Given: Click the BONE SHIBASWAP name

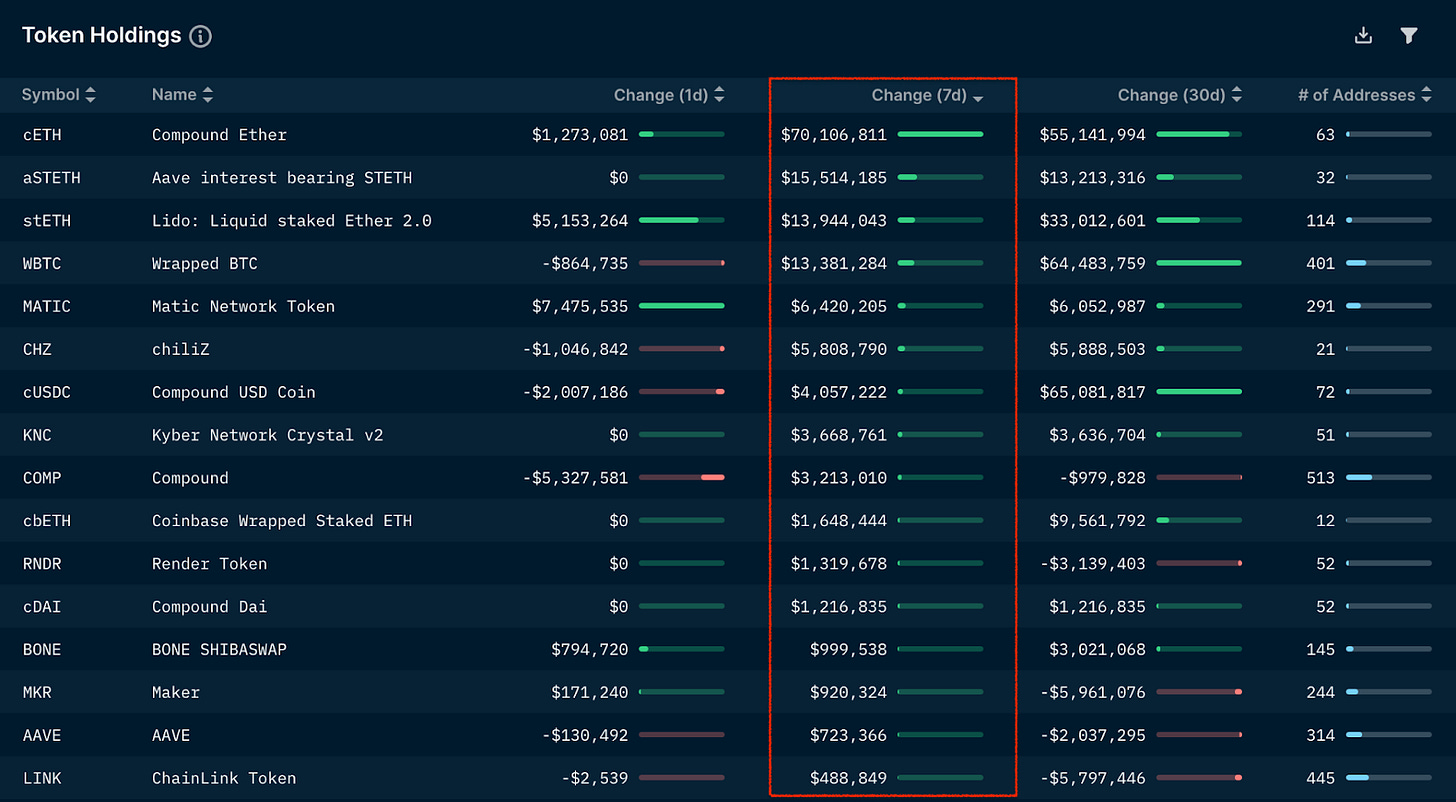Looking at the screenshot, I should 219,651.
